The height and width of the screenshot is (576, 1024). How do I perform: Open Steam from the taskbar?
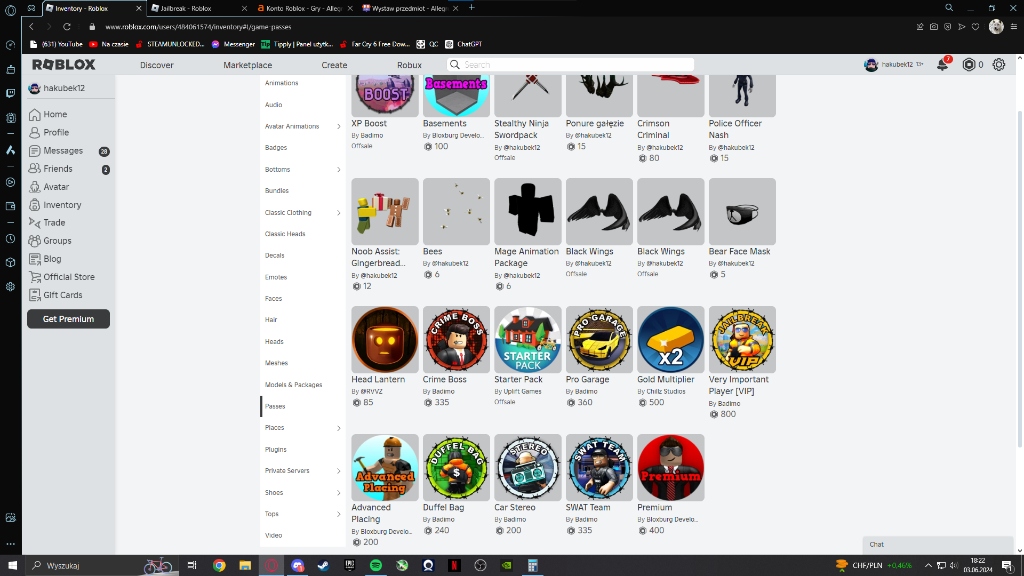pyautogui.click(x=323, y=566)
